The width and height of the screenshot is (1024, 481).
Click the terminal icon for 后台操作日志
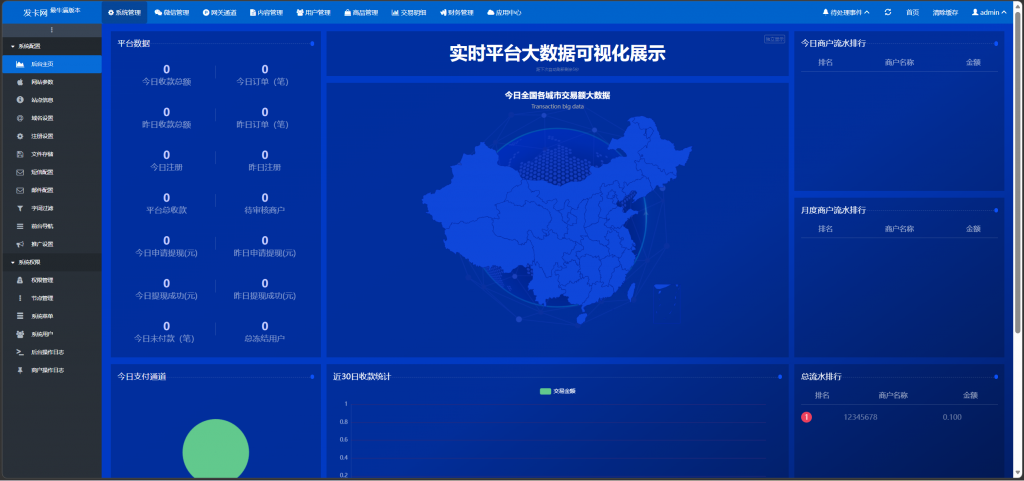[20, 352]
